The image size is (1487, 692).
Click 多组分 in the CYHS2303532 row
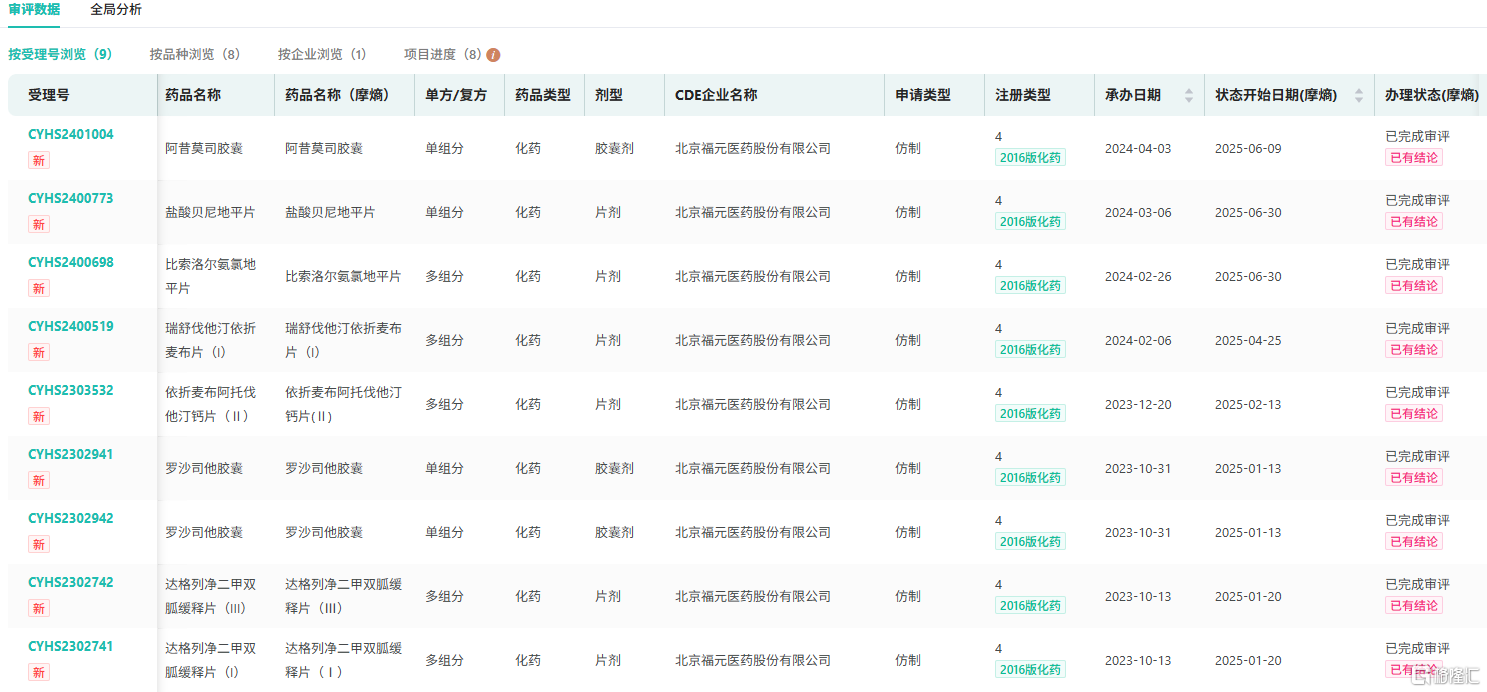coord(444,404)
